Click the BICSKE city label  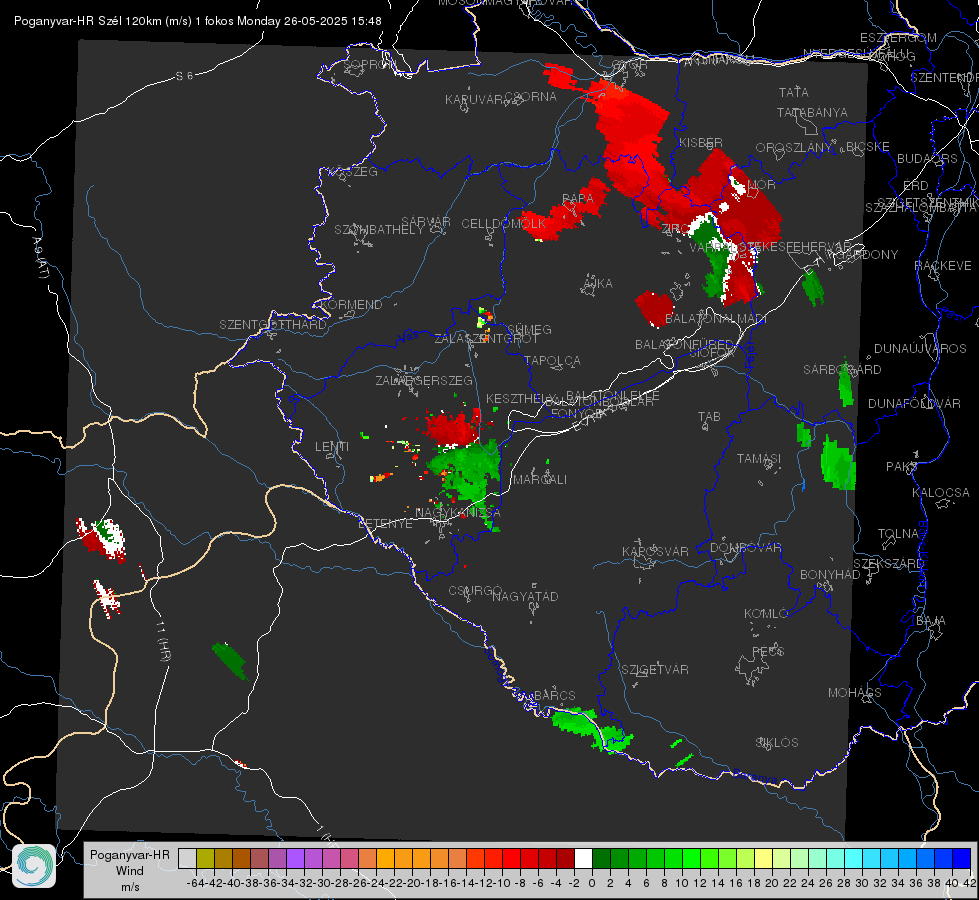(x=868, y=147)
